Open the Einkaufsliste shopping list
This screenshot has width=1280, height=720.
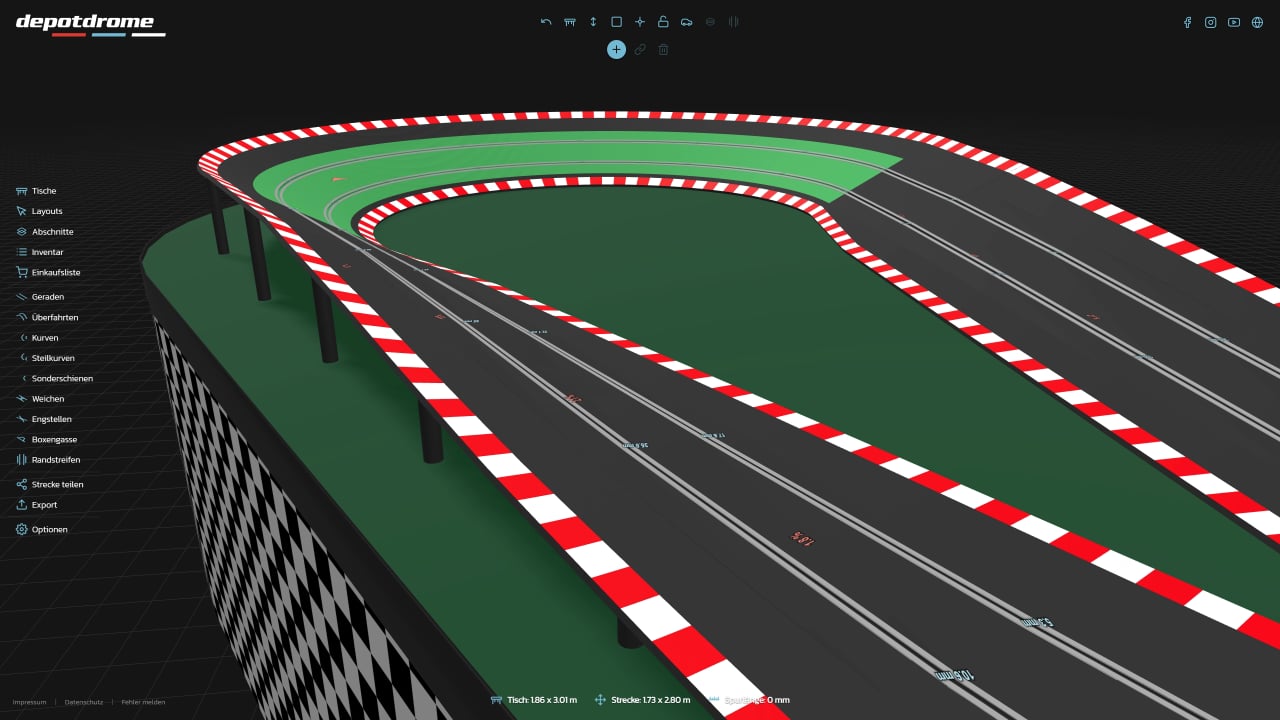(x=48, y=272)
